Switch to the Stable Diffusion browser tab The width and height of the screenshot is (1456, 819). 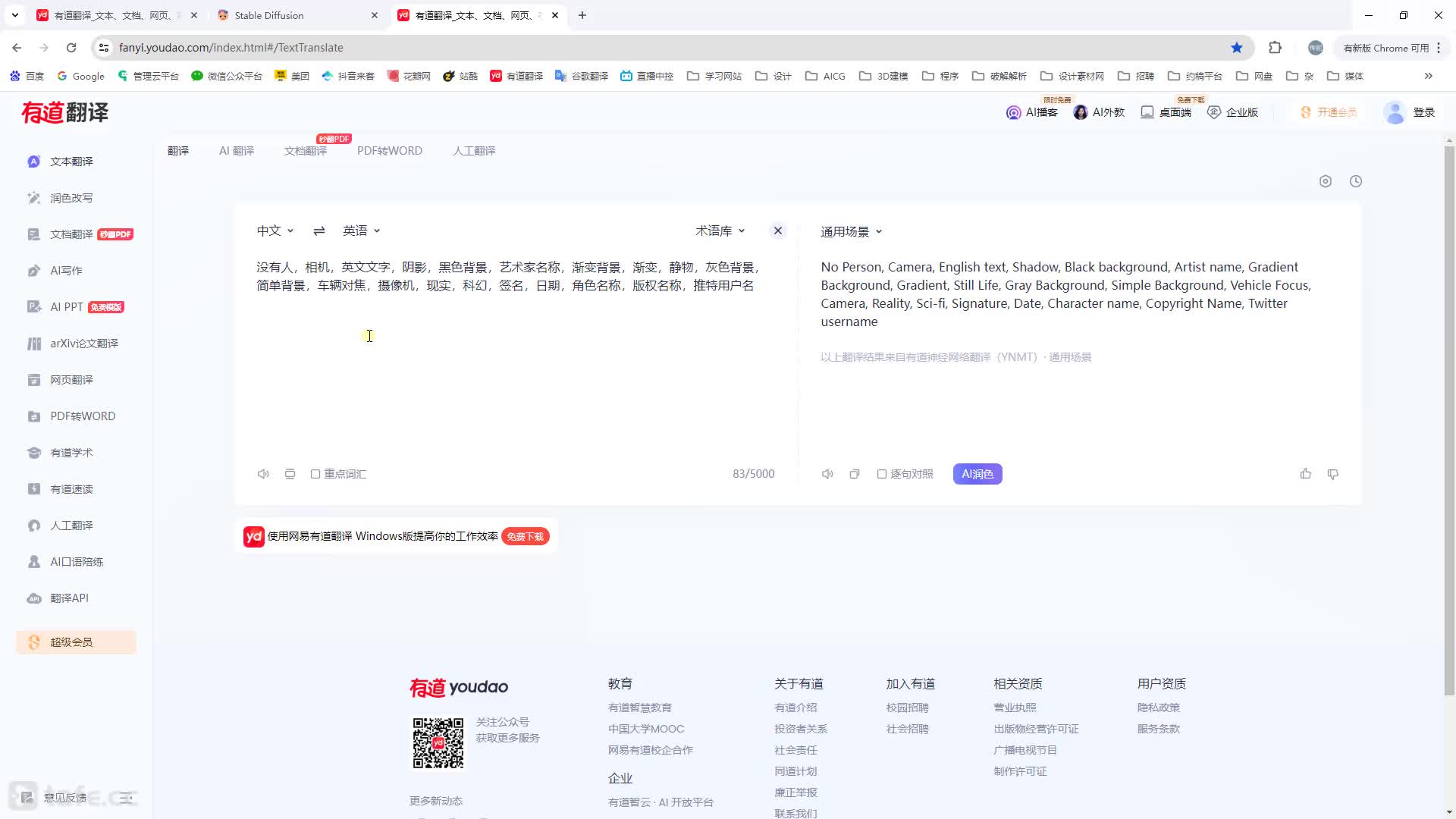296,15
